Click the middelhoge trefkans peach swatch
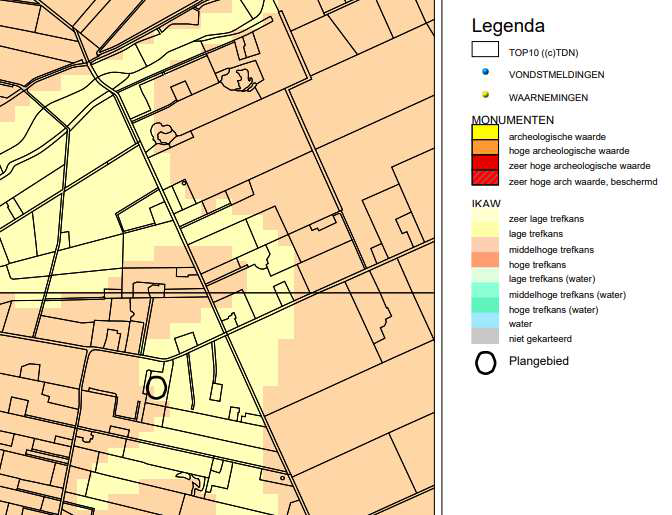Screen dimensions: 672x515 (x=485, y=246)
